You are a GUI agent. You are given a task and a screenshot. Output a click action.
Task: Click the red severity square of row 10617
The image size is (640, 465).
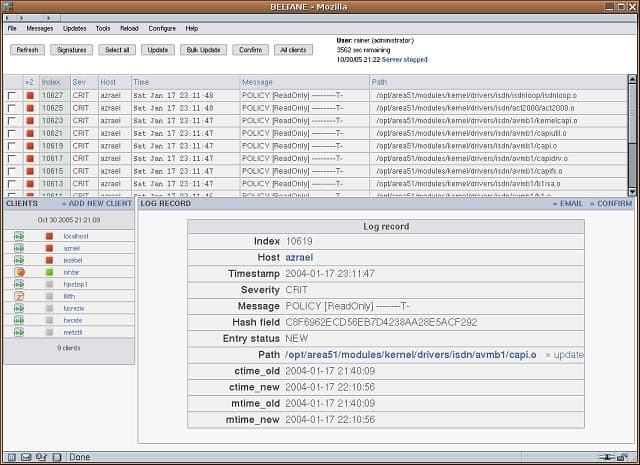(30, 159)
